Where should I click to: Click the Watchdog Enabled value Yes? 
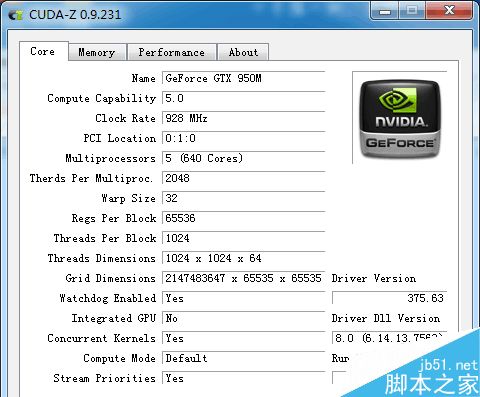point(244,299)
